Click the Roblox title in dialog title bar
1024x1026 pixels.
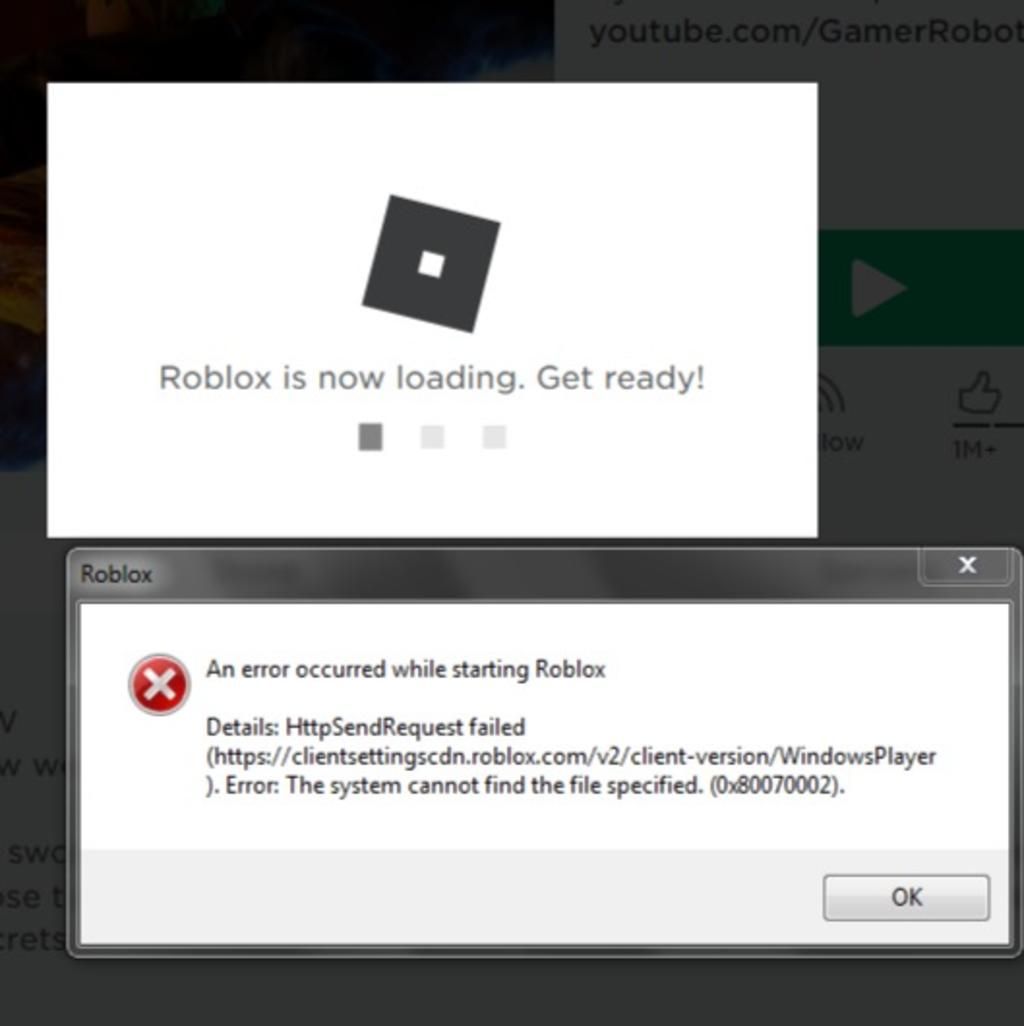(x=116, y=575)
